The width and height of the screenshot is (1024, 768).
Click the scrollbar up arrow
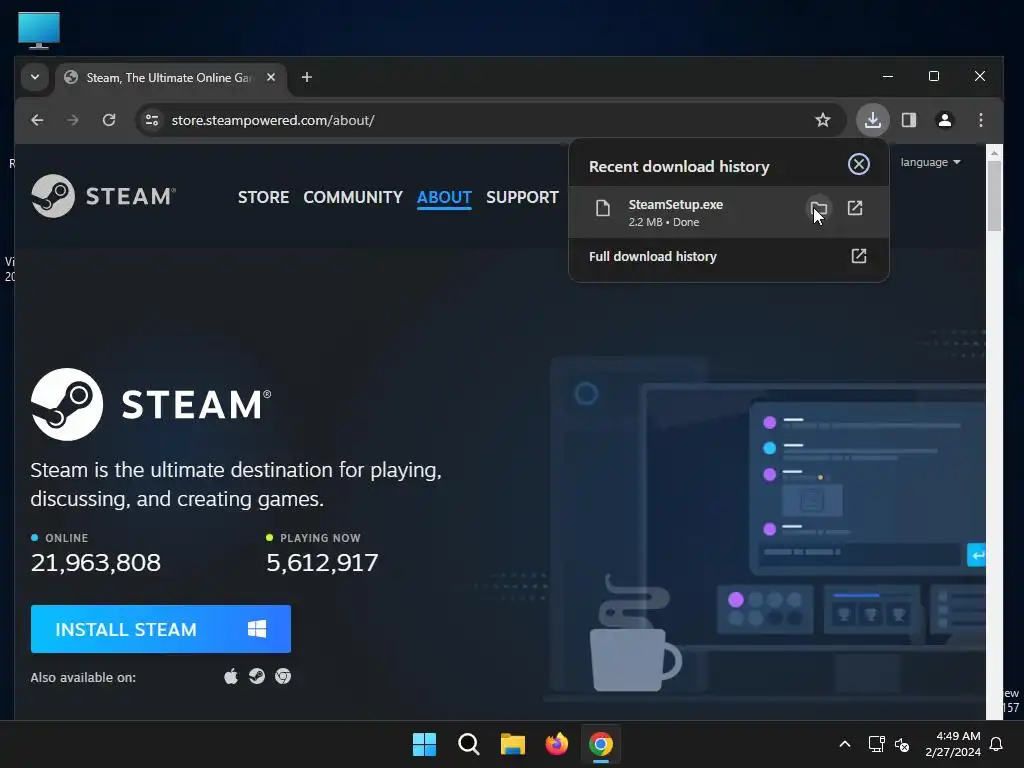(x=994, y=153)
